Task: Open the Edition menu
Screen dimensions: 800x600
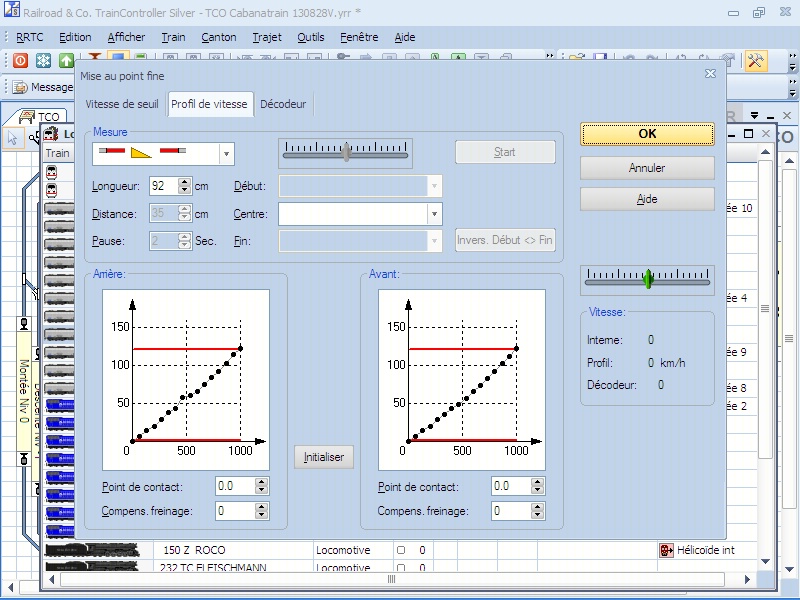Action: coord(75,37)
